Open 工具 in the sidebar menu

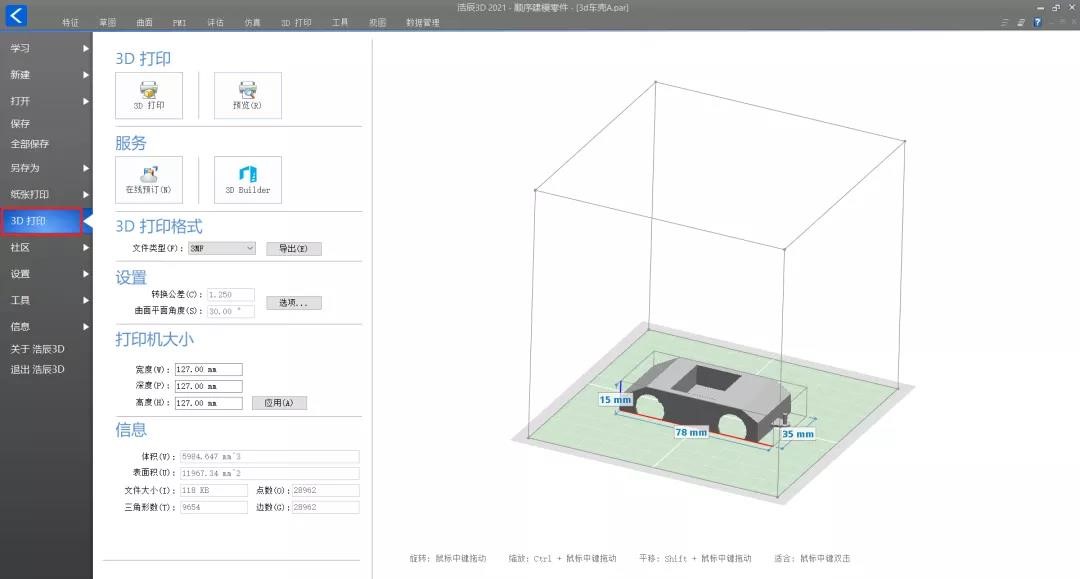click(x=20, y=300)
